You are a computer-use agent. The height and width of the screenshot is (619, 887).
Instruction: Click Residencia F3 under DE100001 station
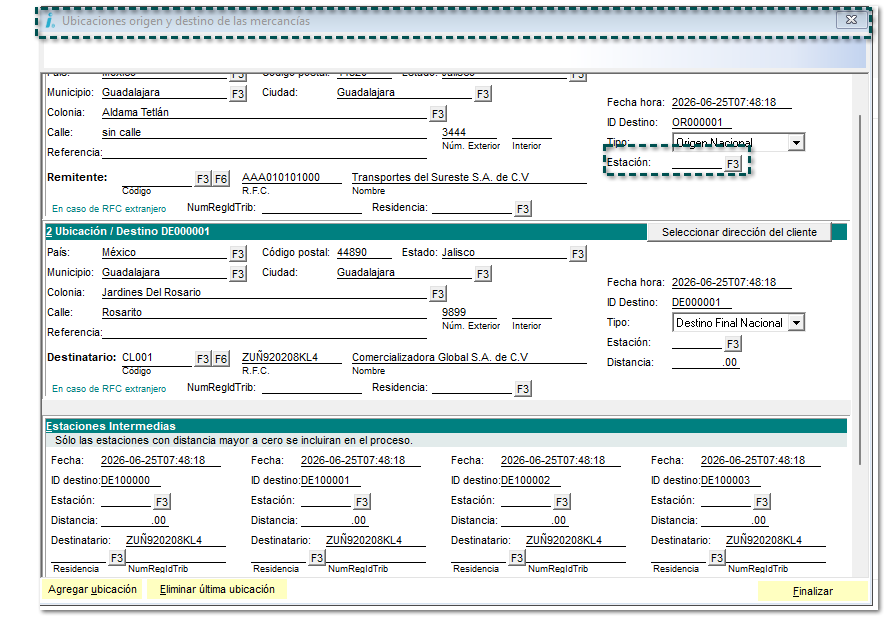(x=317, y=558)
